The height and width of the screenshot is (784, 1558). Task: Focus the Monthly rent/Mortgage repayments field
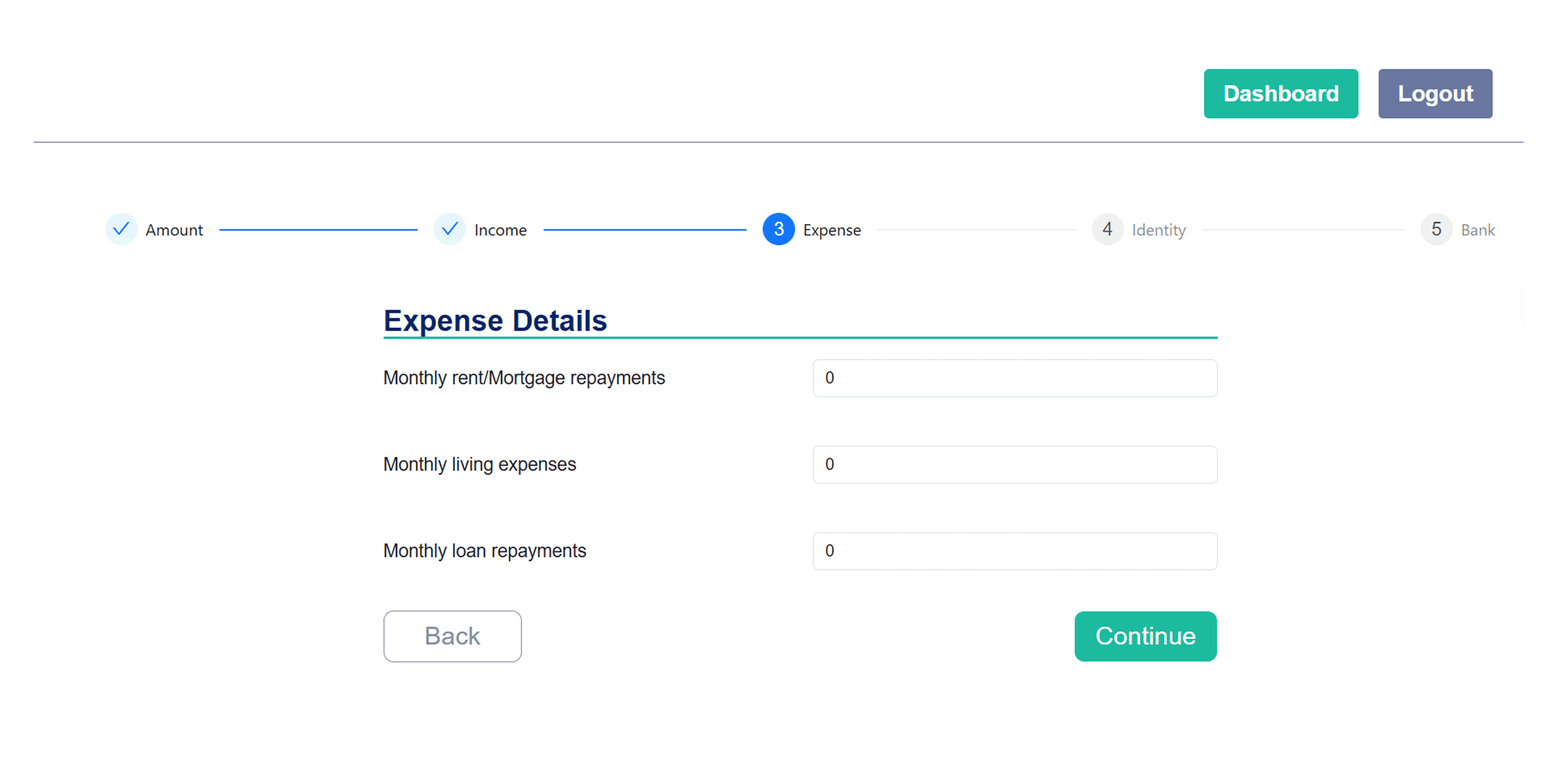coord(1014,378)
